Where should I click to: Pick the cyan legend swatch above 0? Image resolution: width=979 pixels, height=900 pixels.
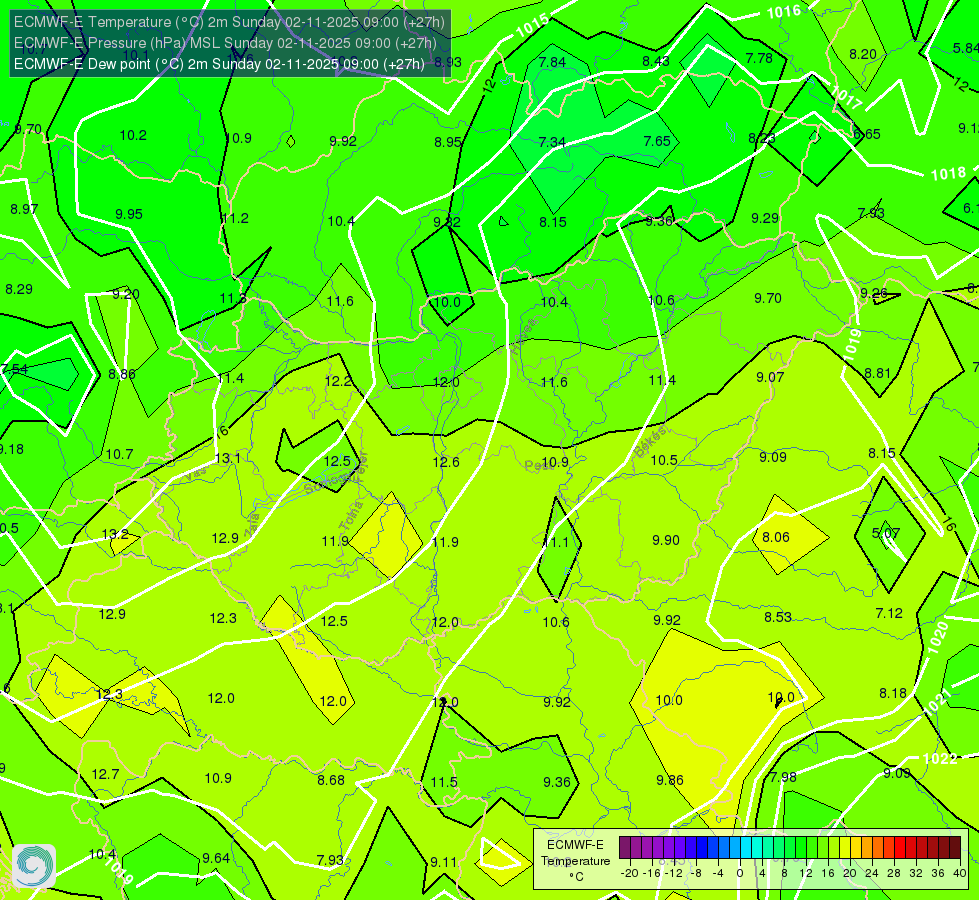point(745,848)
